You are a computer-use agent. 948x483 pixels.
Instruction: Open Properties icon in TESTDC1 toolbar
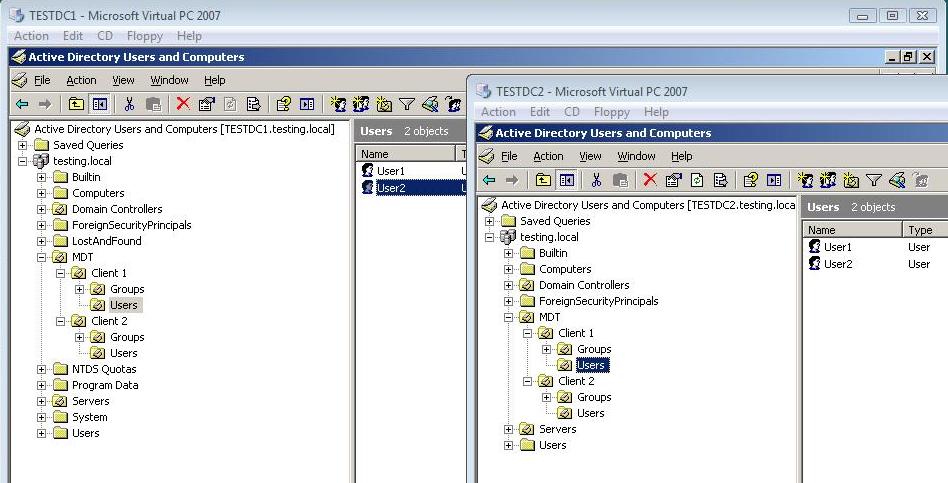[x=207, y=104]
